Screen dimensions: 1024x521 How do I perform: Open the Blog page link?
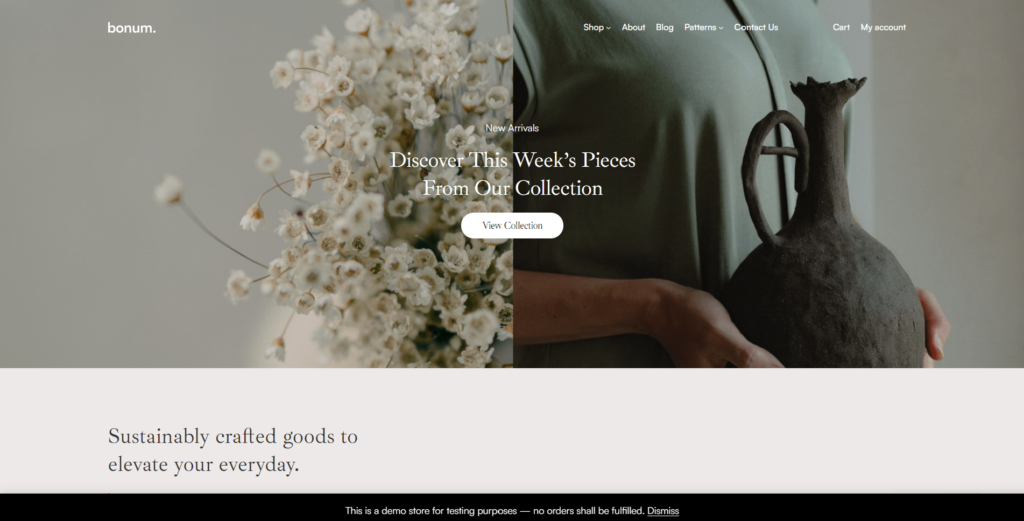pyautogui.click(x=664, y=27)
